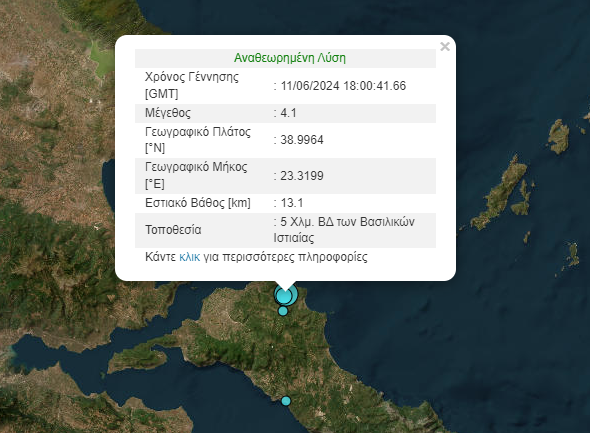
Task: Click the Χρόνος Γέννησης [GMT] label
Action: [x=192, y=85]
